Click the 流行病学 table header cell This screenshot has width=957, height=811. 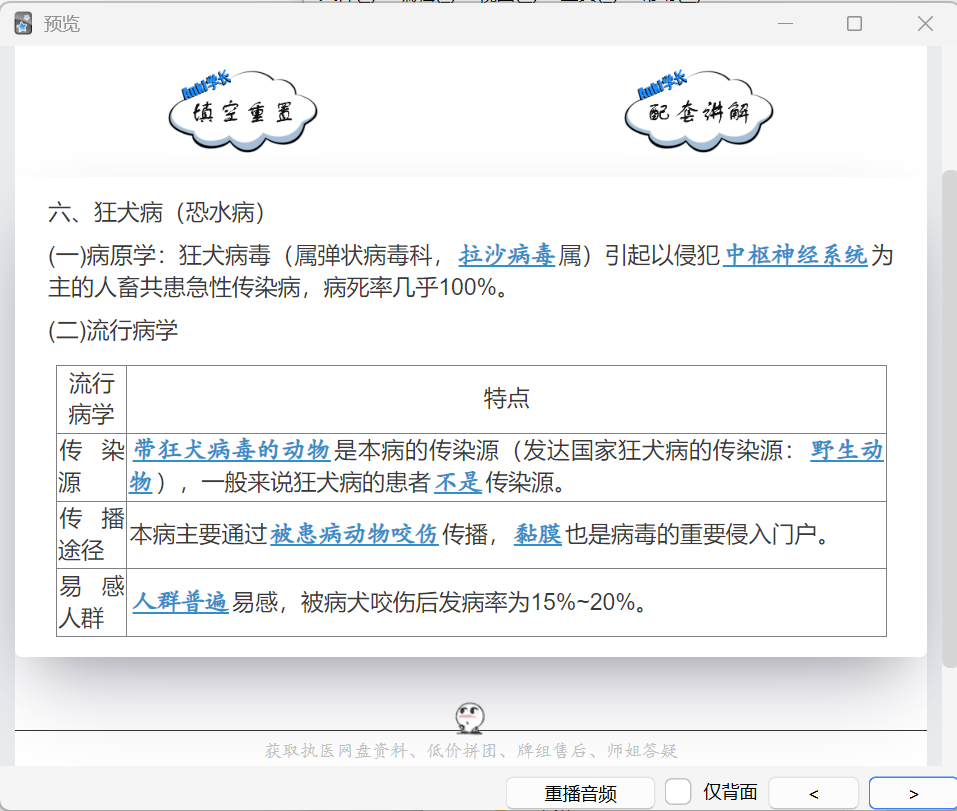point(92,399)
